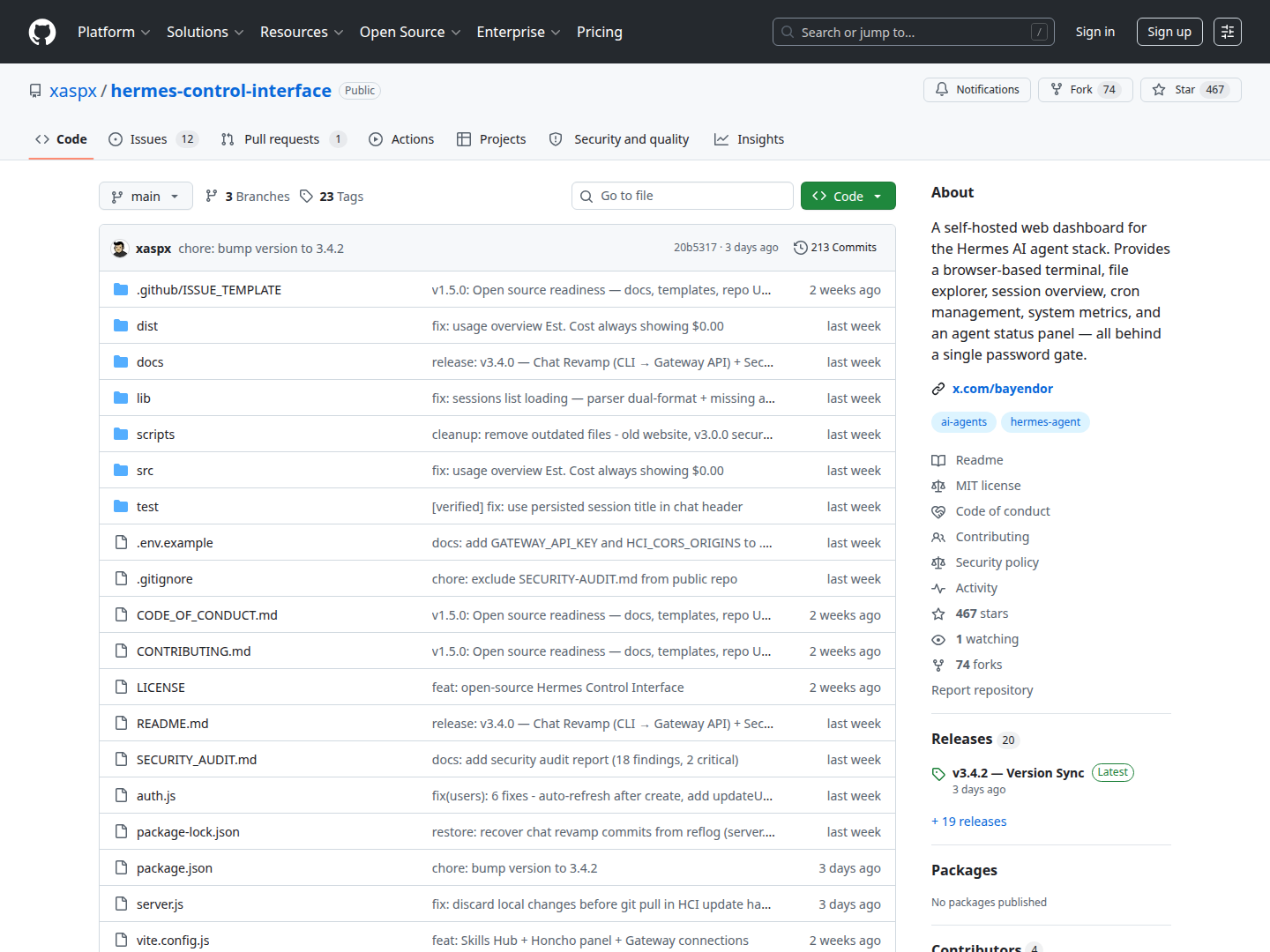
Task: Open the Resources dropdown menu
Action: coord(302,32)
